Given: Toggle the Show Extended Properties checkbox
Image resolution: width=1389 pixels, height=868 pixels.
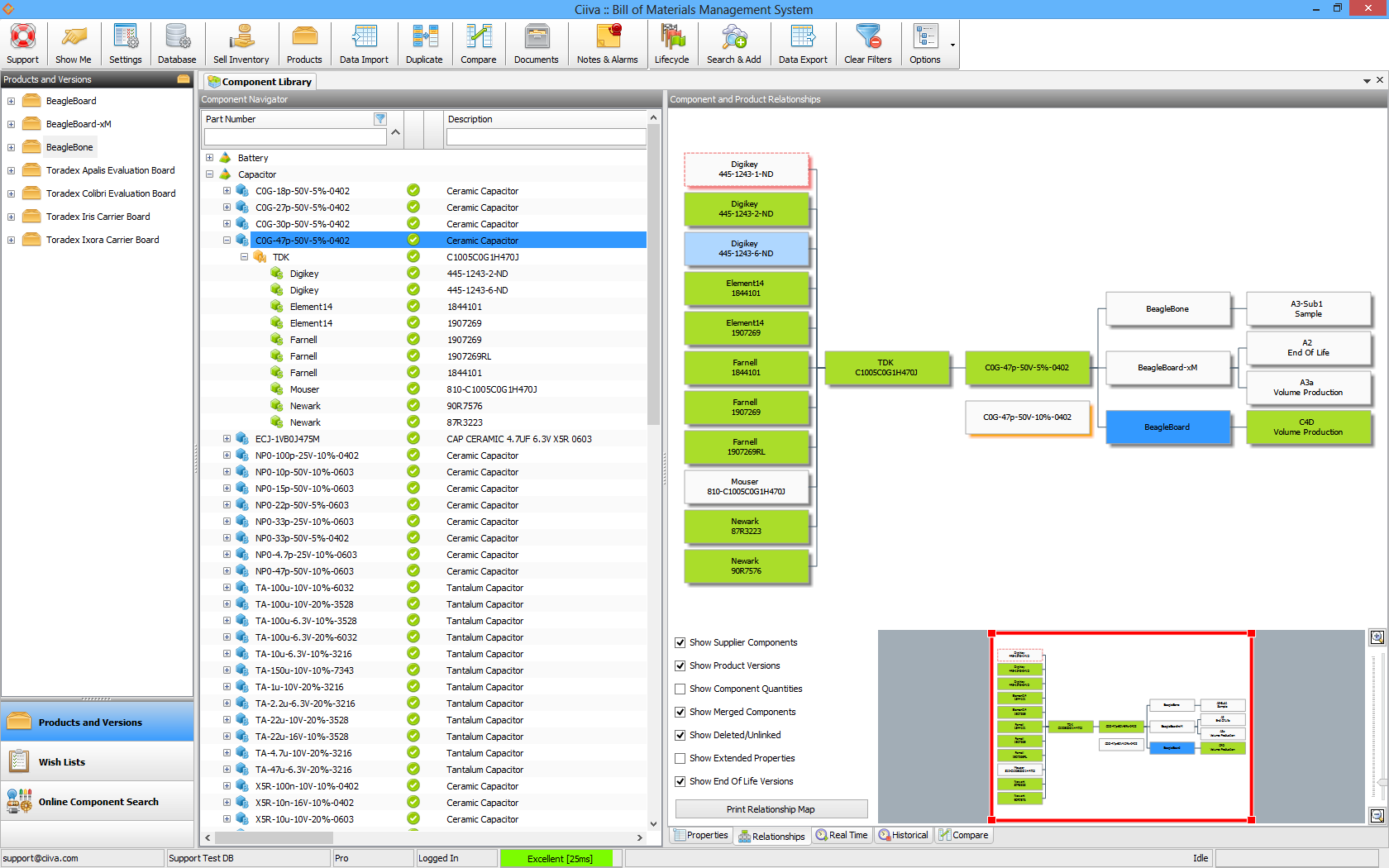Looking at the screenshot, I should 680,758.
